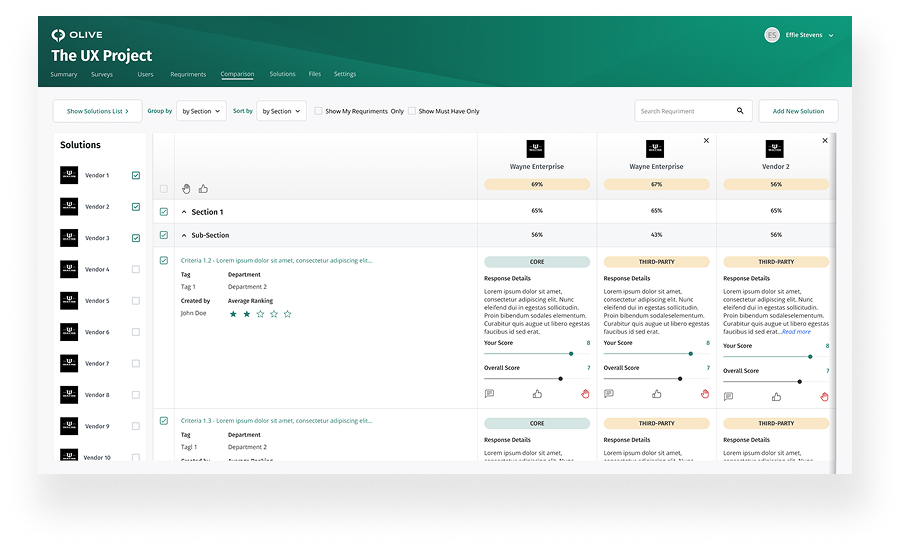Toggle the Sub-Section row checkbox
This screenshot has width=906, height=550.
(164, 235)
